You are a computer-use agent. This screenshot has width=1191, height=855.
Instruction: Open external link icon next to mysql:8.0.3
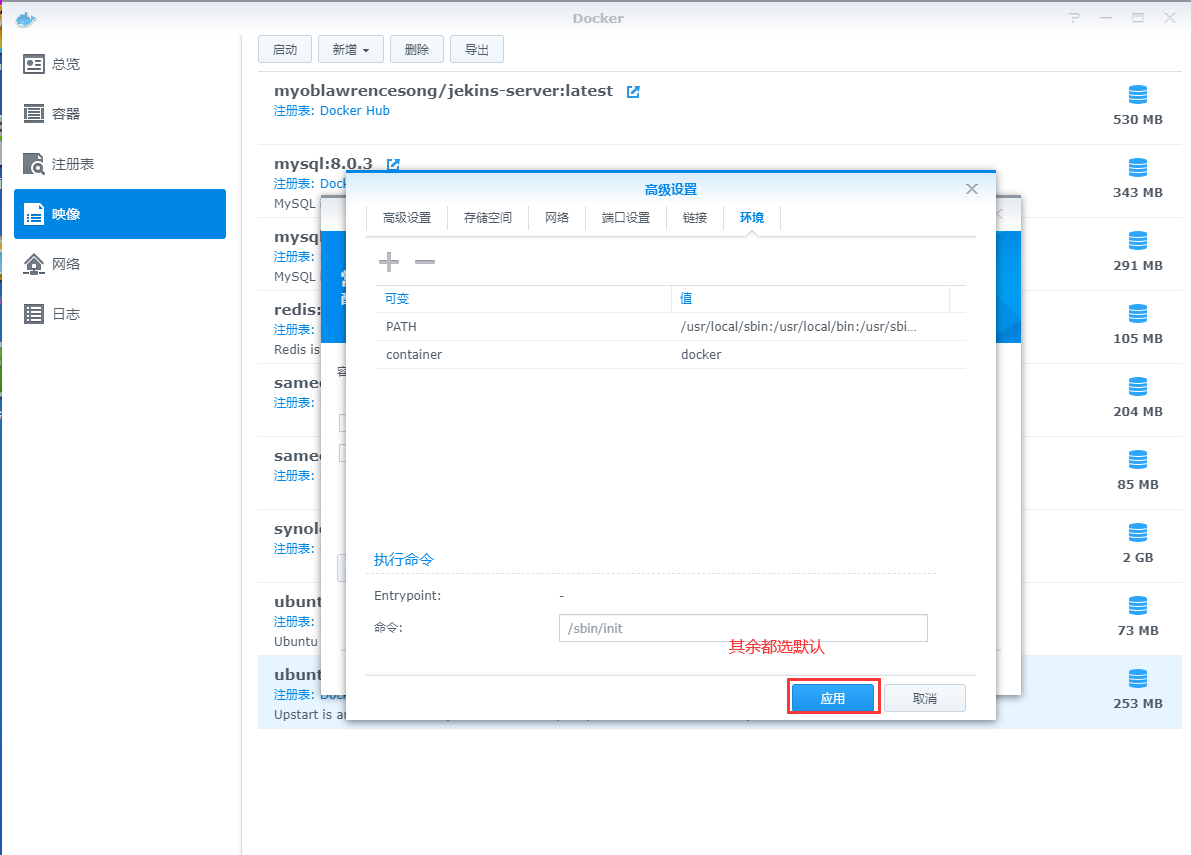pyautogui.click(x=393, y=164)
